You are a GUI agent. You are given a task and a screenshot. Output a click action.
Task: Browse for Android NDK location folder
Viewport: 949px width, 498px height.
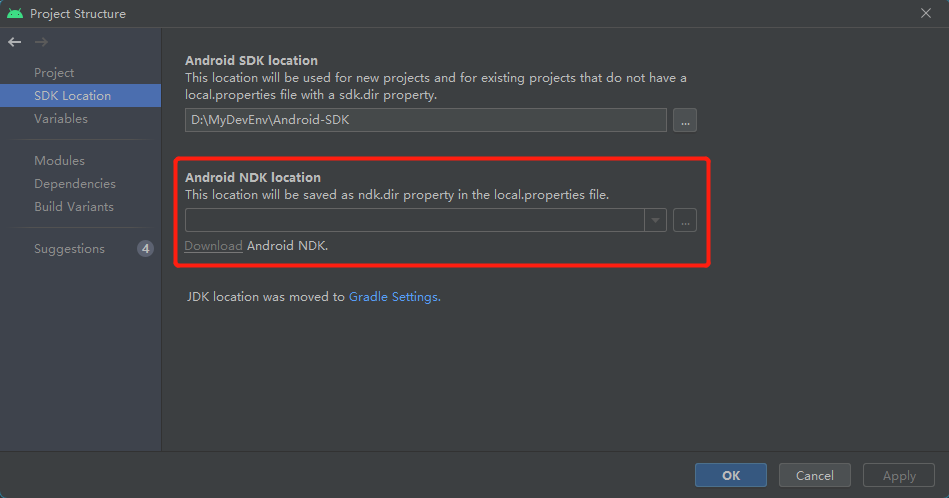684,221
